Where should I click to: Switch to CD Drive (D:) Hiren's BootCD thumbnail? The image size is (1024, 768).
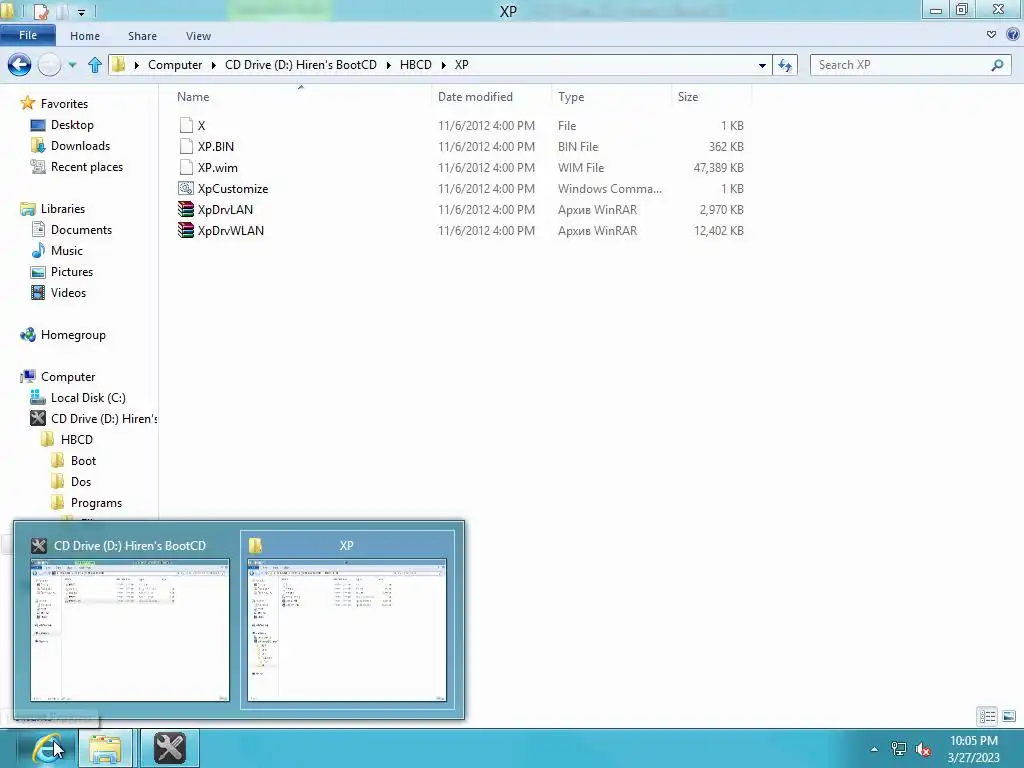tap(130, 619)
